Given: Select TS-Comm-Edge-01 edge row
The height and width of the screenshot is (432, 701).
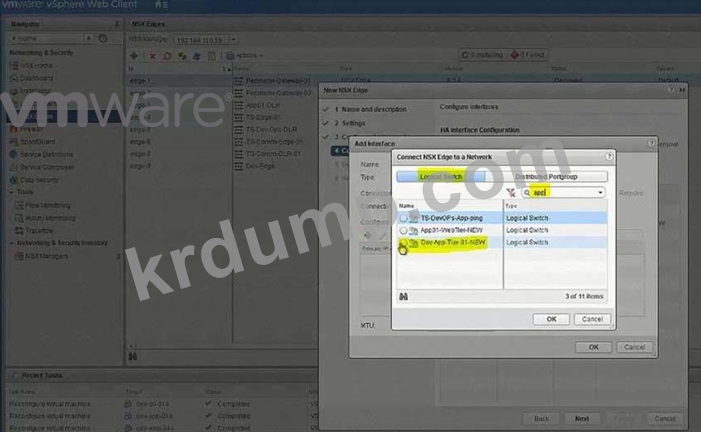Looking at the screenshot, I should [274, 142].
